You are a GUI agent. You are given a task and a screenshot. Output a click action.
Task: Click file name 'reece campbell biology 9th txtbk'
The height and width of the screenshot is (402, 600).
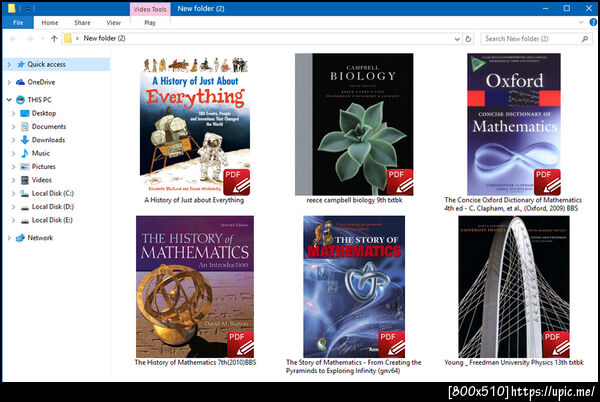click(354, 200)
